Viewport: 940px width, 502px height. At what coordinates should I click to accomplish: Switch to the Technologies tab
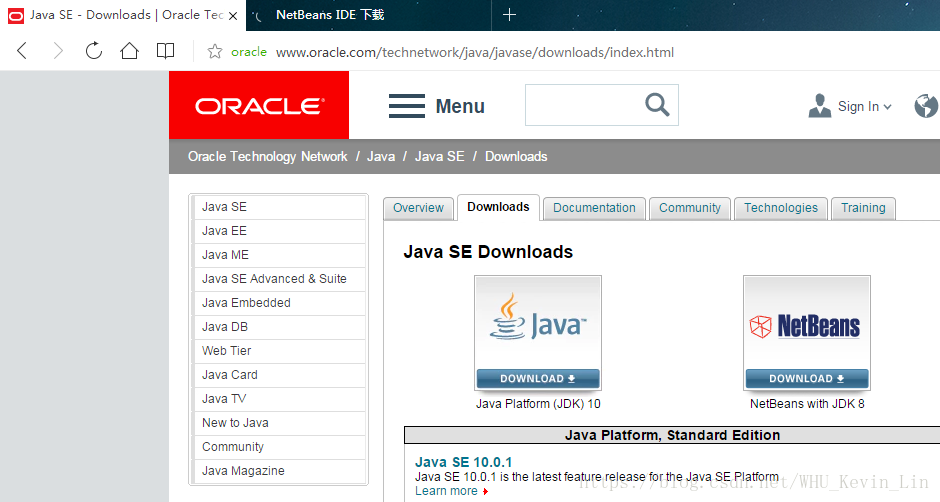[x=781, y=208]
